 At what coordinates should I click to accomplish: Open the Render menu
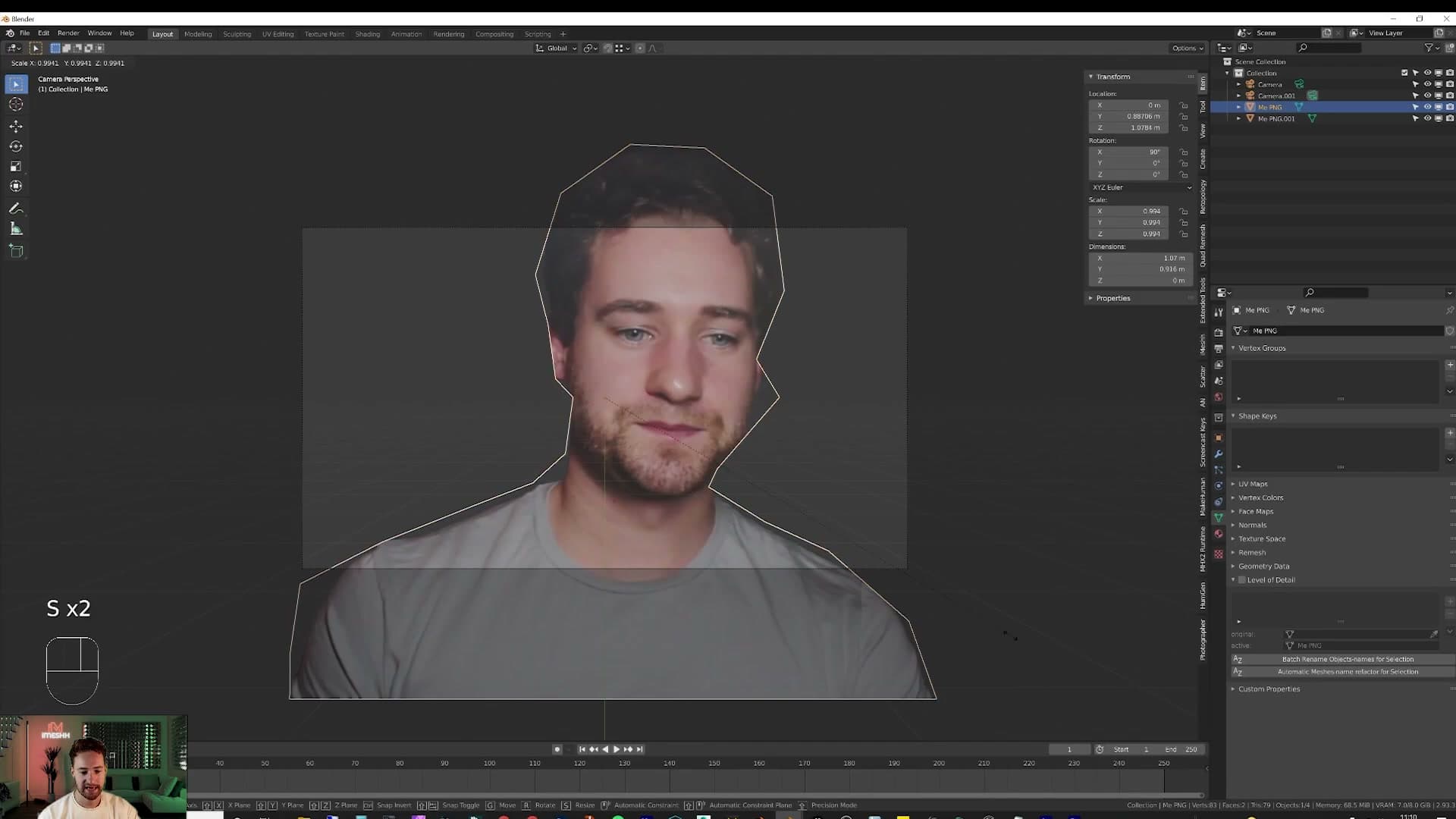tap(68, 33)
